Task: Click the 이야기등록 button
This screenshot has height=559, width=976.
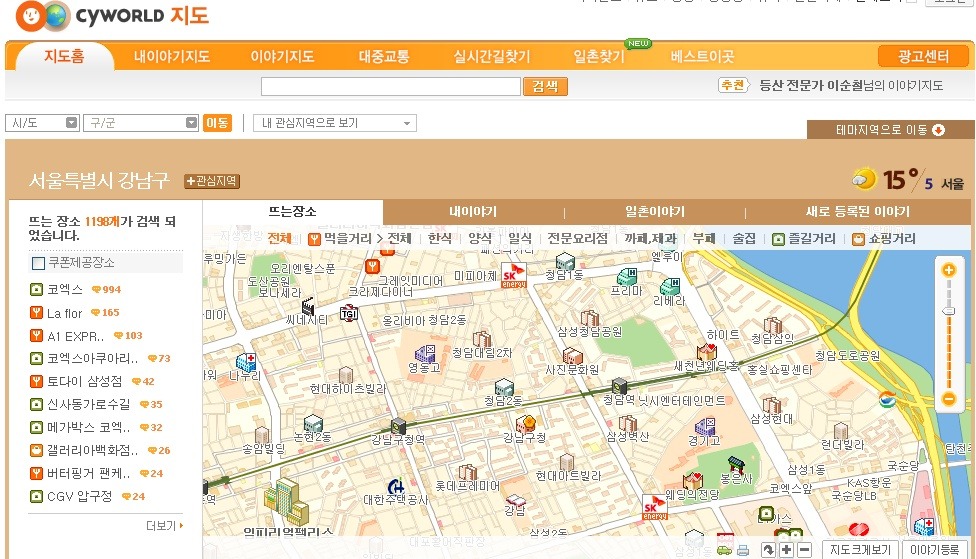Action: coord(934,550)
